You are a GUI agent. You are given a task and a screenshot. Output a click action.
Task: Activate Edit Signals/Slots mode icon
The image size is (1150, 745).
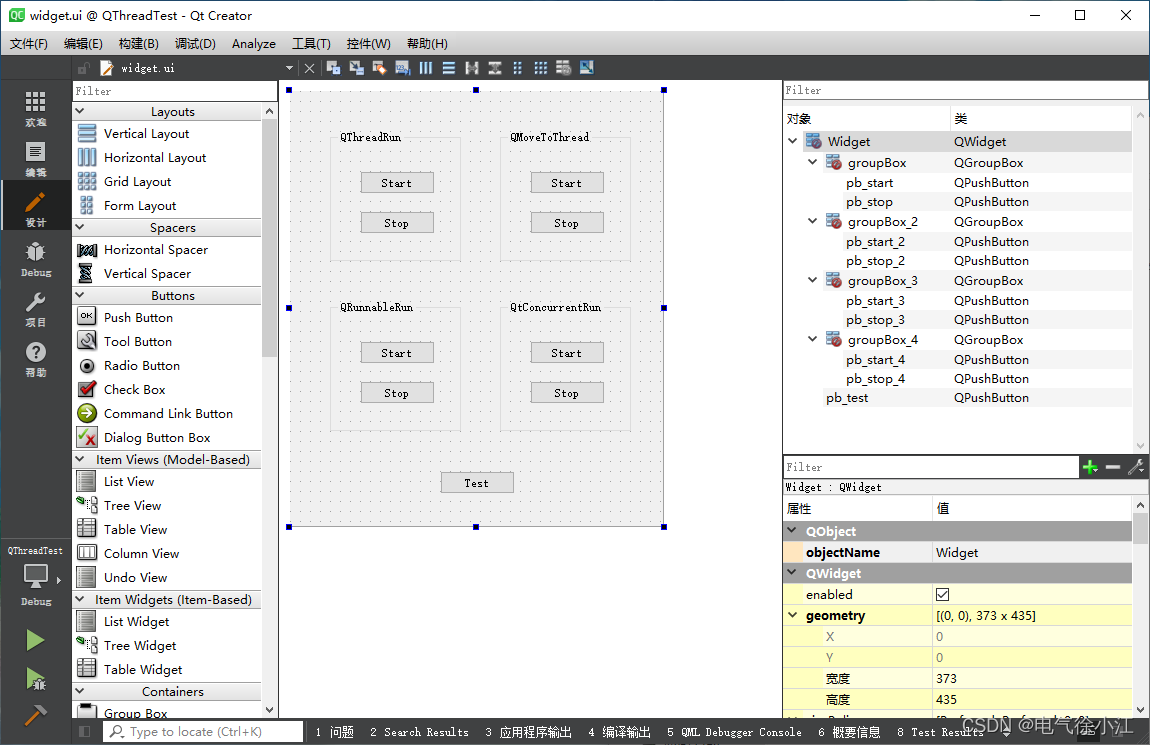(356, 68)
